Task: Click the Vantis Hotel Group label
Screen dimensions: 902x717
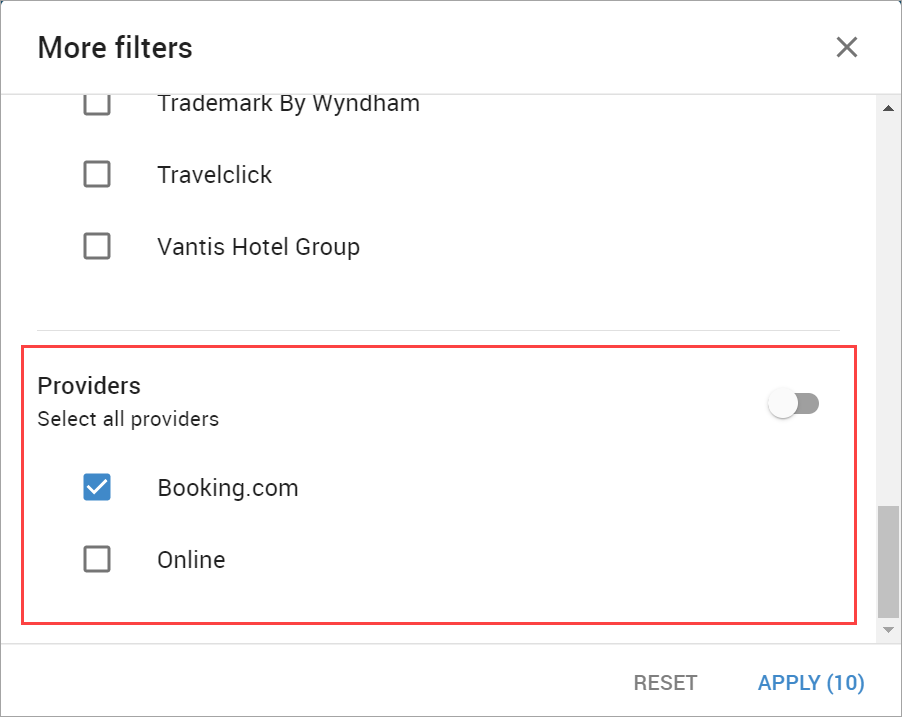Action: click(x=258, y=247)
